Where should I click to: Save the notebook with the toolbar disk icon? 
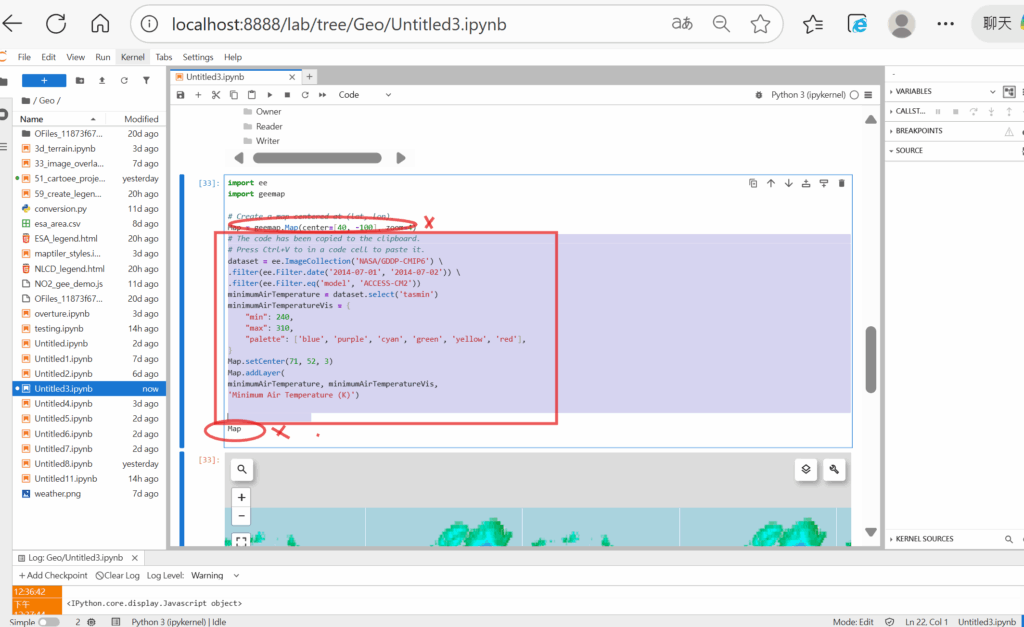point(181,95)
